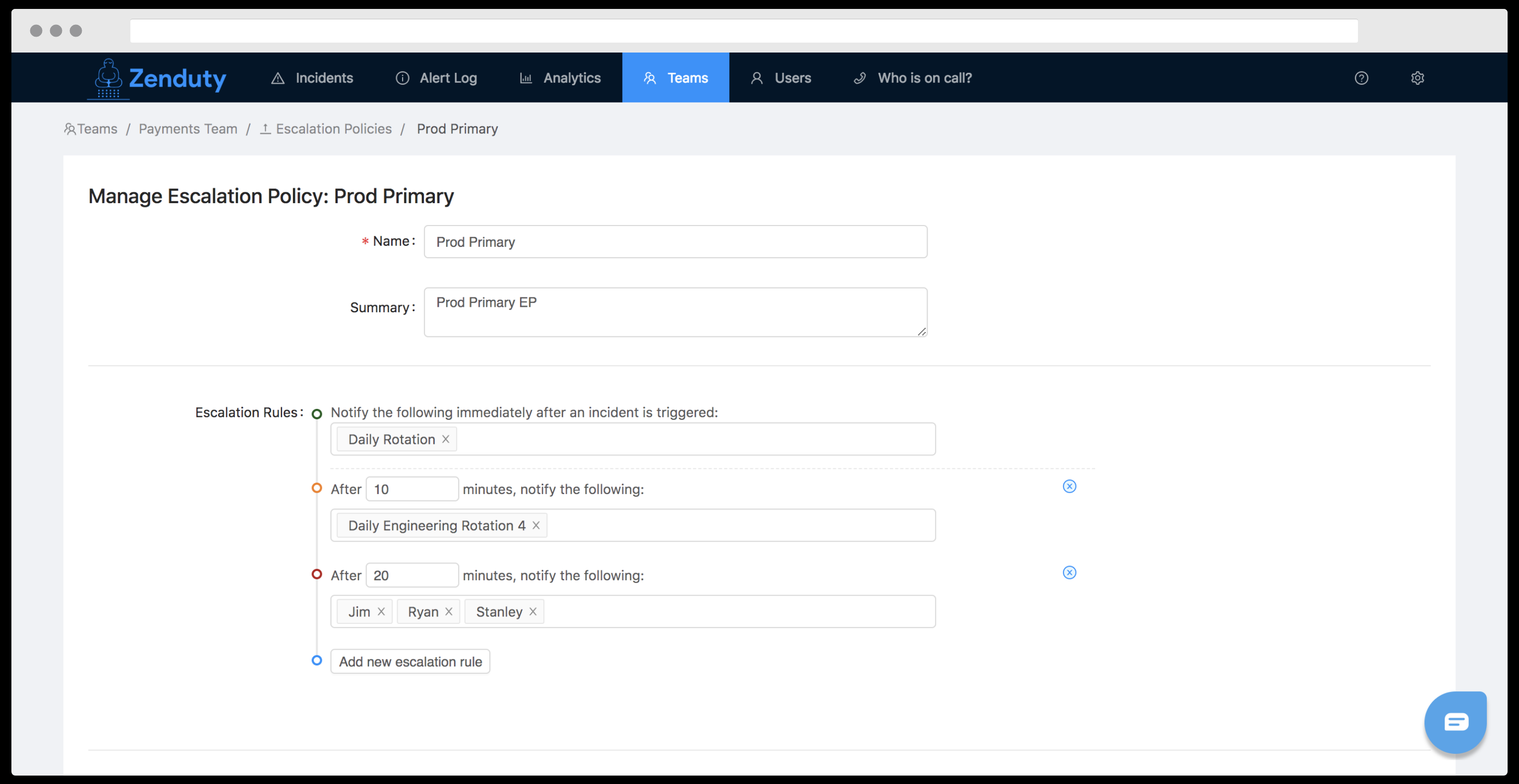
Task: Click into the Summary text area
Action: click(x=676, y=312)
